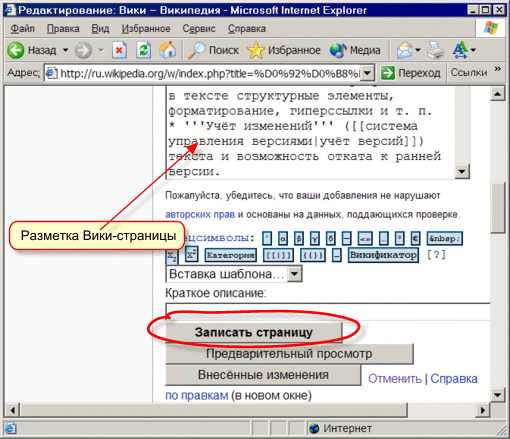Open the по правкам link
510x439 pixels.
pyautogui.click(x=197, y=396)
